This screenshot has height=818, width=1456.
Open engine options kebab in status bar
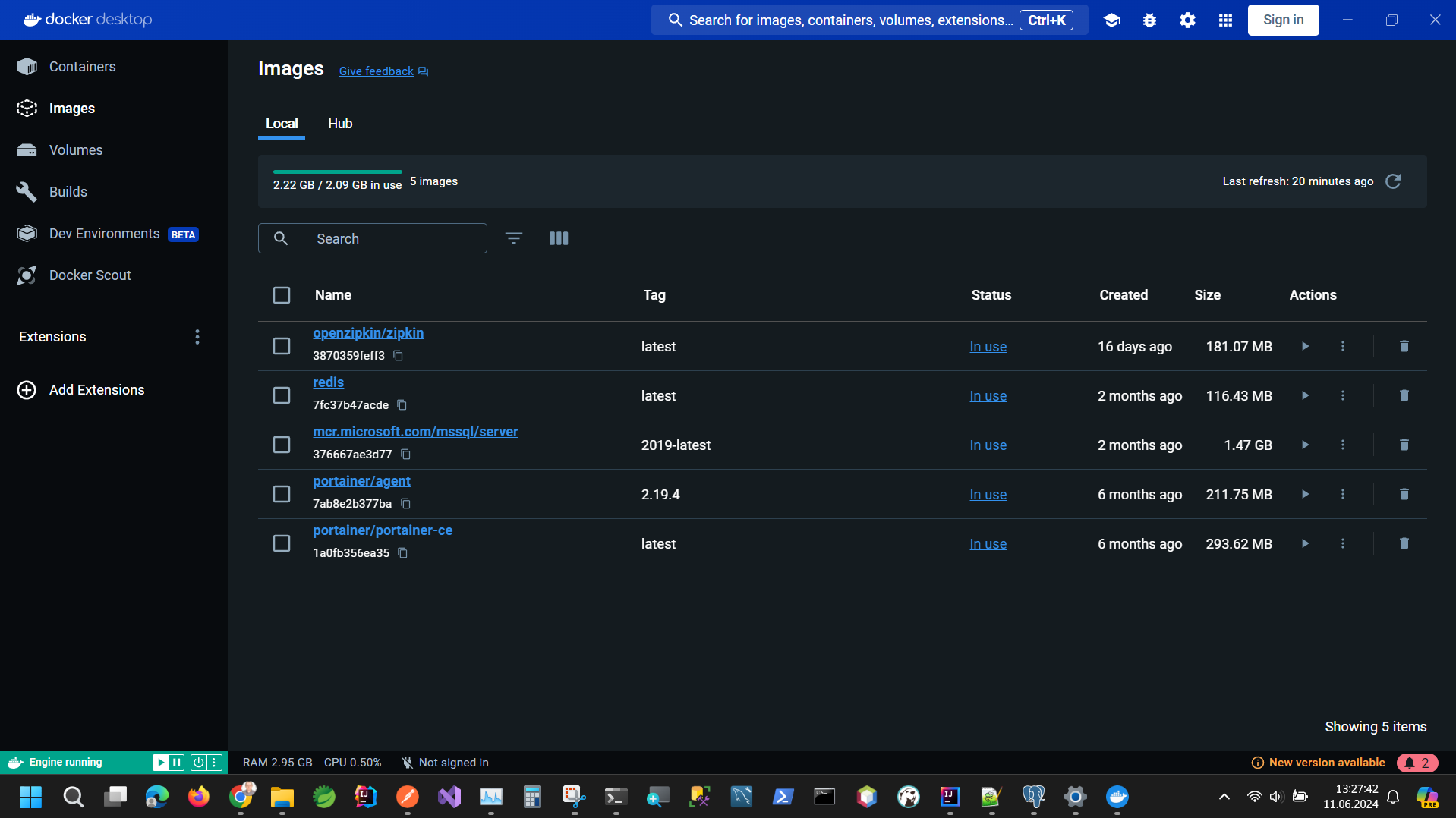pyautogui.click(x=214, y=763)
